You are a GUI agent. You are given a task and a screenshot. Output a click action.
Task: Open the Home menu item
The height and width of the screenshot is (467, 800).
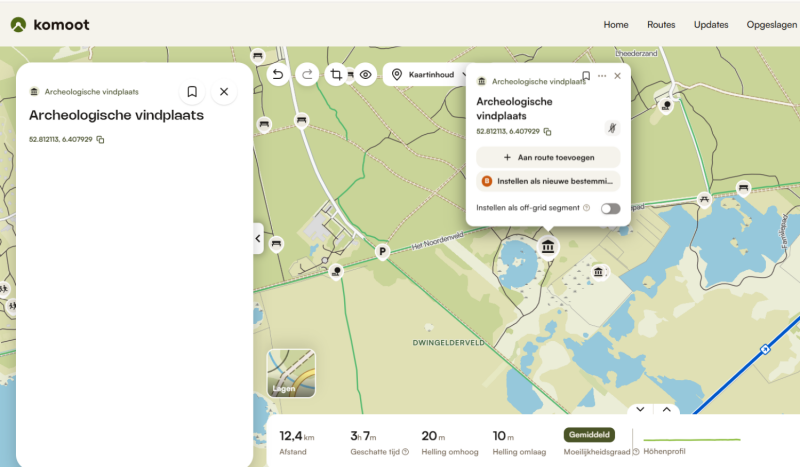pos(616,24)
